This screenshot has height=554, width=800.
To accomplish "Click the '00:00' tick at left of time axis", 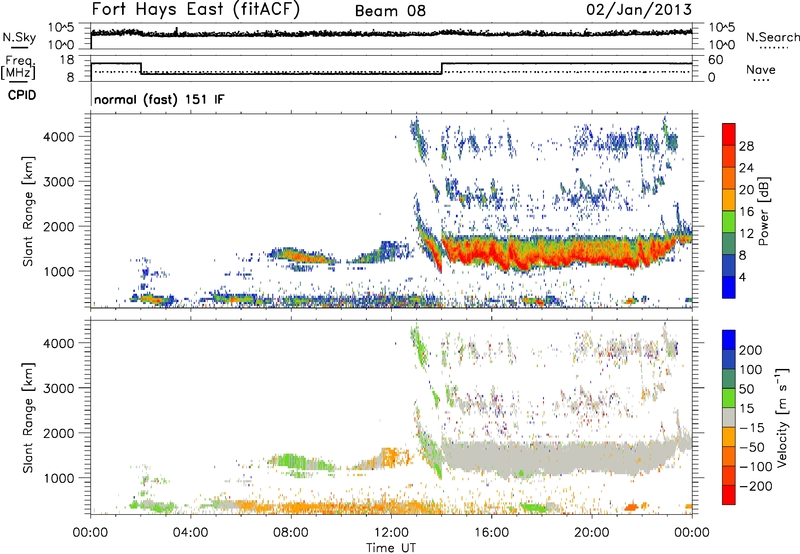I will [90, 533].
